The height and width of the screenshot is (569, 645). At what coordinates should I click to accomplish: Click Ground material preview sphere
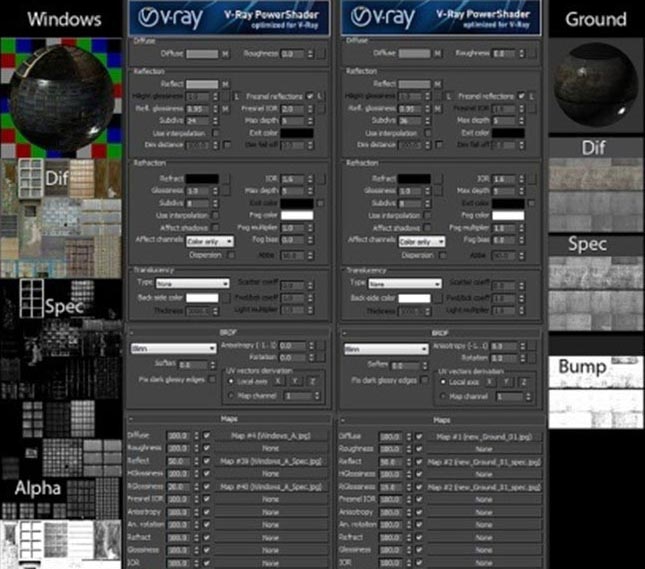point(594,84)
